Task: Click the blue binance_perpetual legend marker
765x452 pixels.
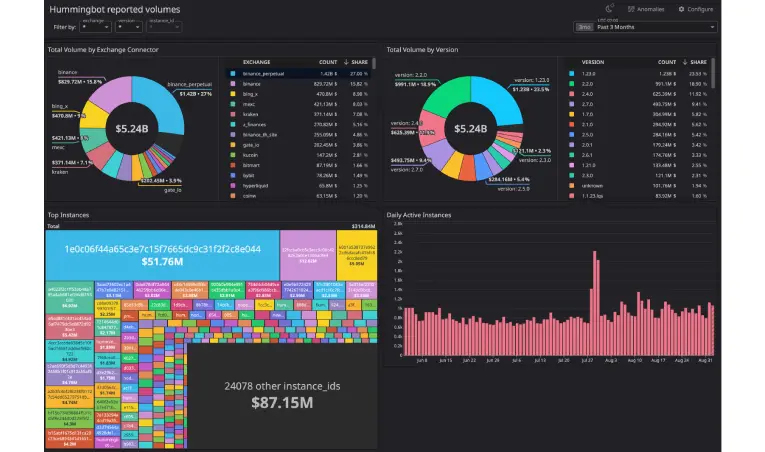Action: tap(232, 73)
